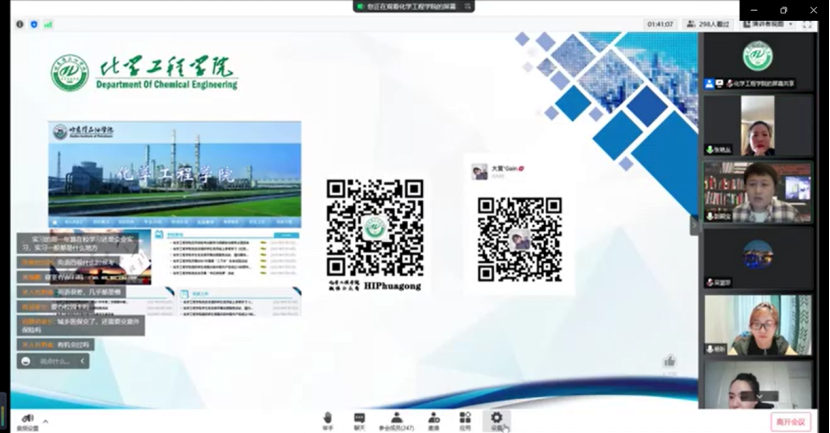Image resolution: width=830 pixels, height=433 pixels.
Task: Open the apps grid icon
Action: coord(465,418)
